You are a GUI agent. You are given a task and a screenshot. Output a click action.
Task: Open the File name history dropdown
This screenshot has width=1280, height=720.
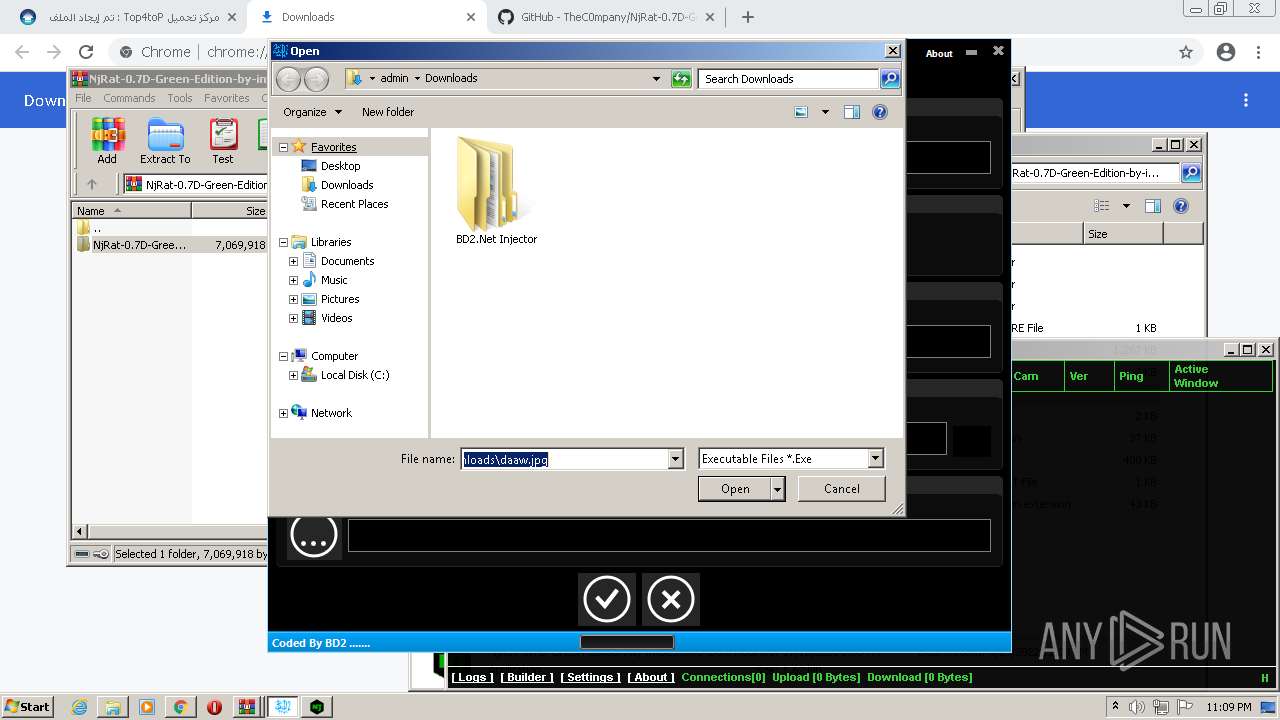[676, 459]
